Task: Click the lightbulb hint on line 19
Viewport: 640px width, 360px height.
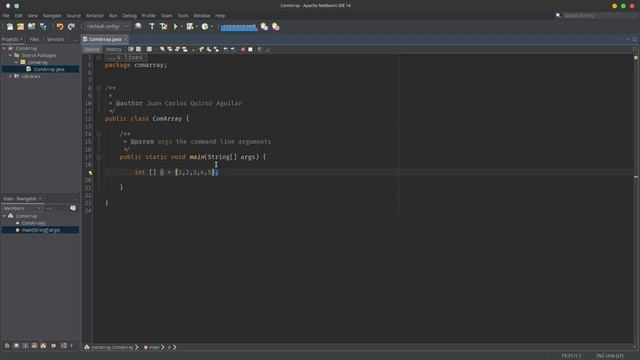Action: [x=90, y=173]
